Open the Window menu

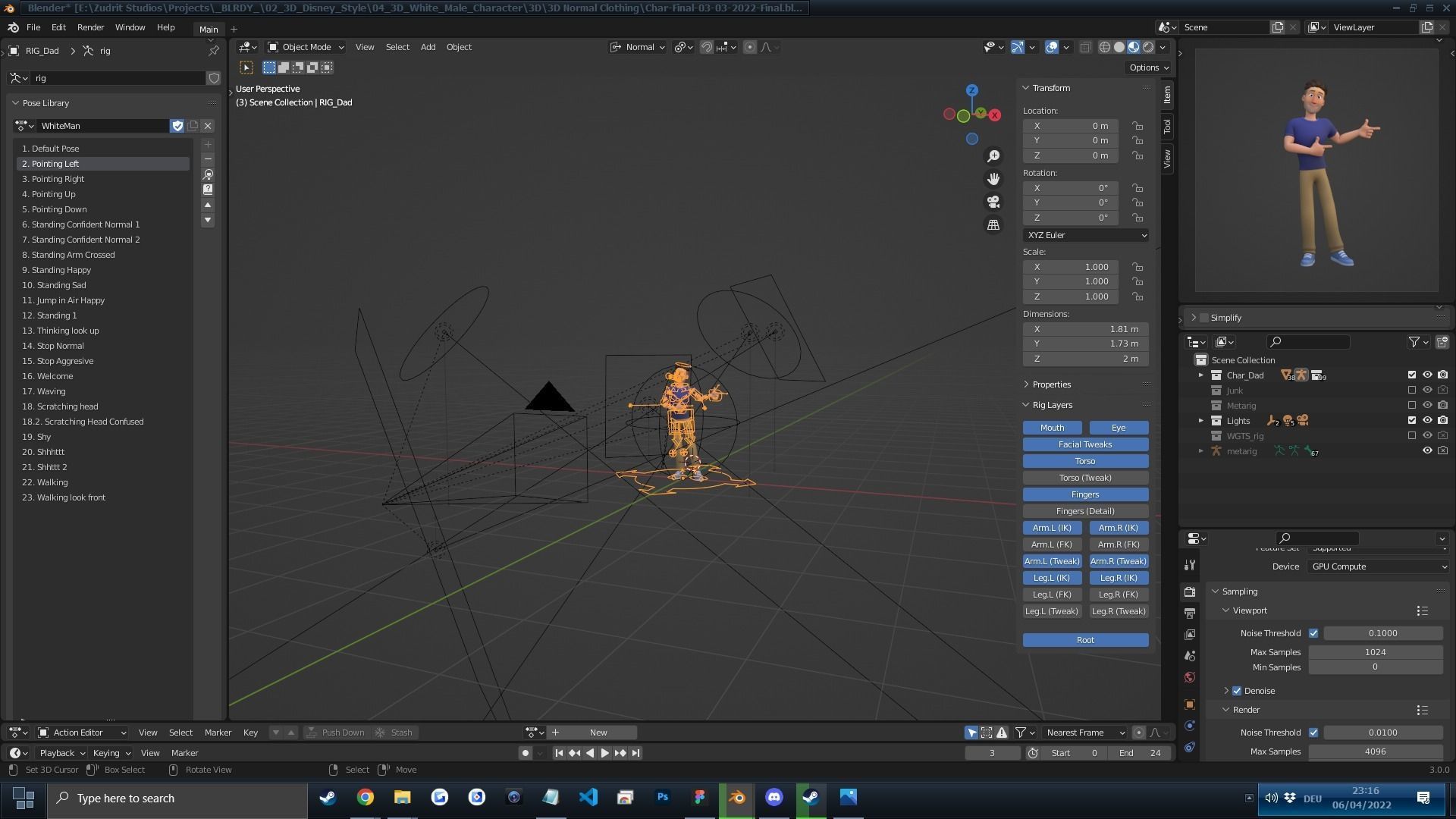tap(130, 27)
